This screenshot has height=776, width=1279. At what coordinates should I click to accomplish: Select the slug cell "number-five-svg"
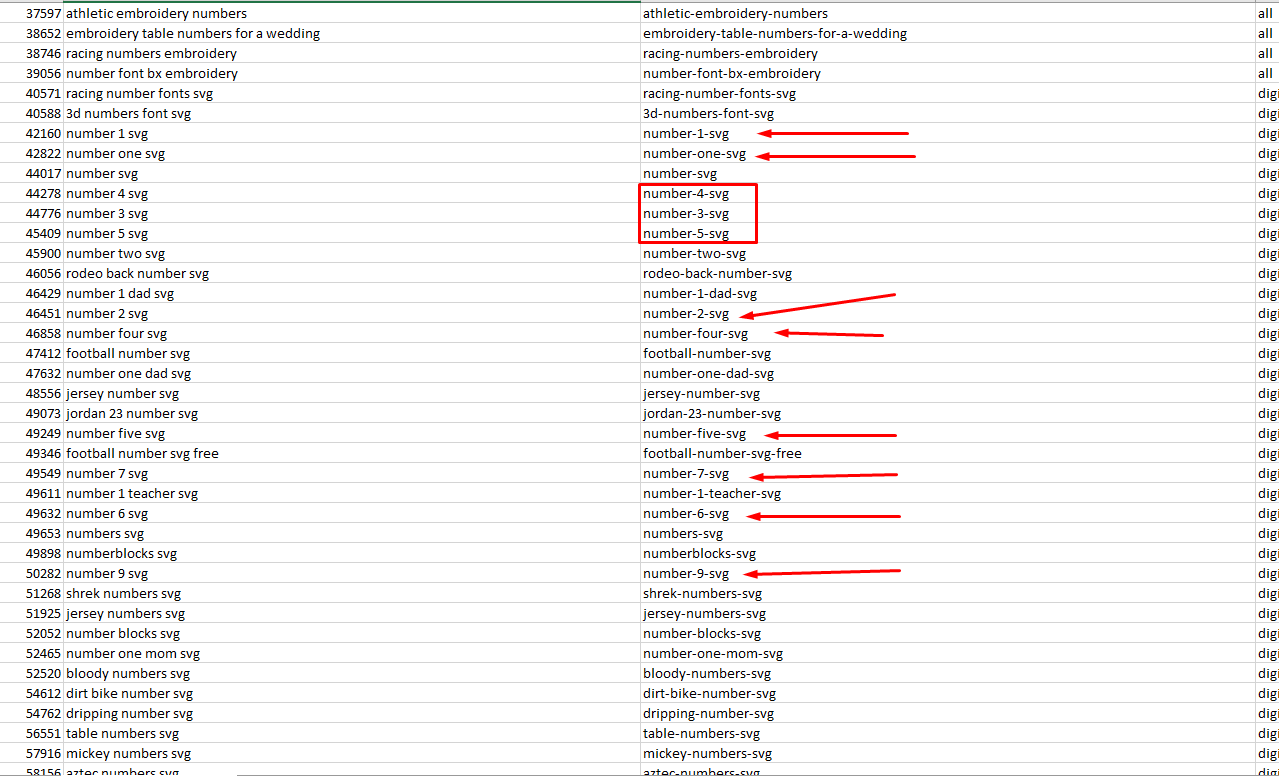(694, 434)
